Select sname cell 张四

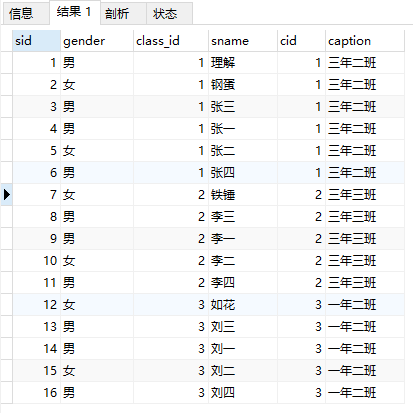(243, 172)
